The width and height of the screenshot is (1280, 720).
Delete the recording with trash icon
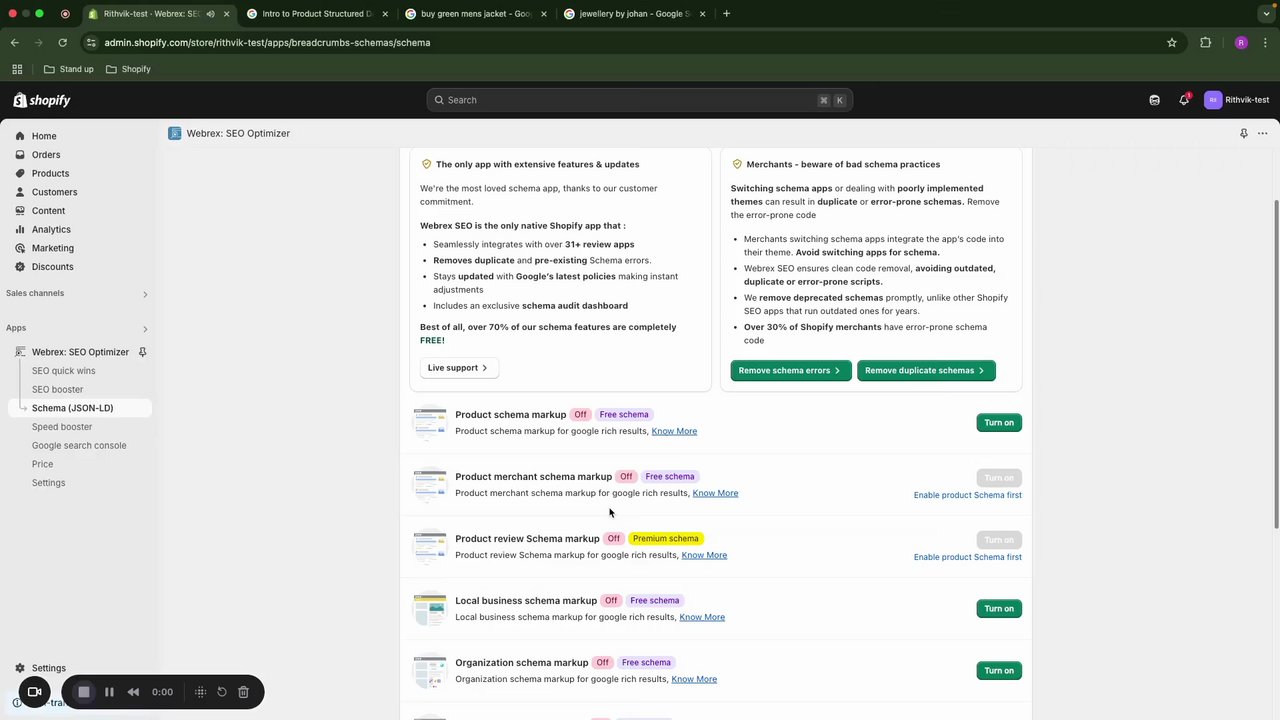[x=243, y=692]
